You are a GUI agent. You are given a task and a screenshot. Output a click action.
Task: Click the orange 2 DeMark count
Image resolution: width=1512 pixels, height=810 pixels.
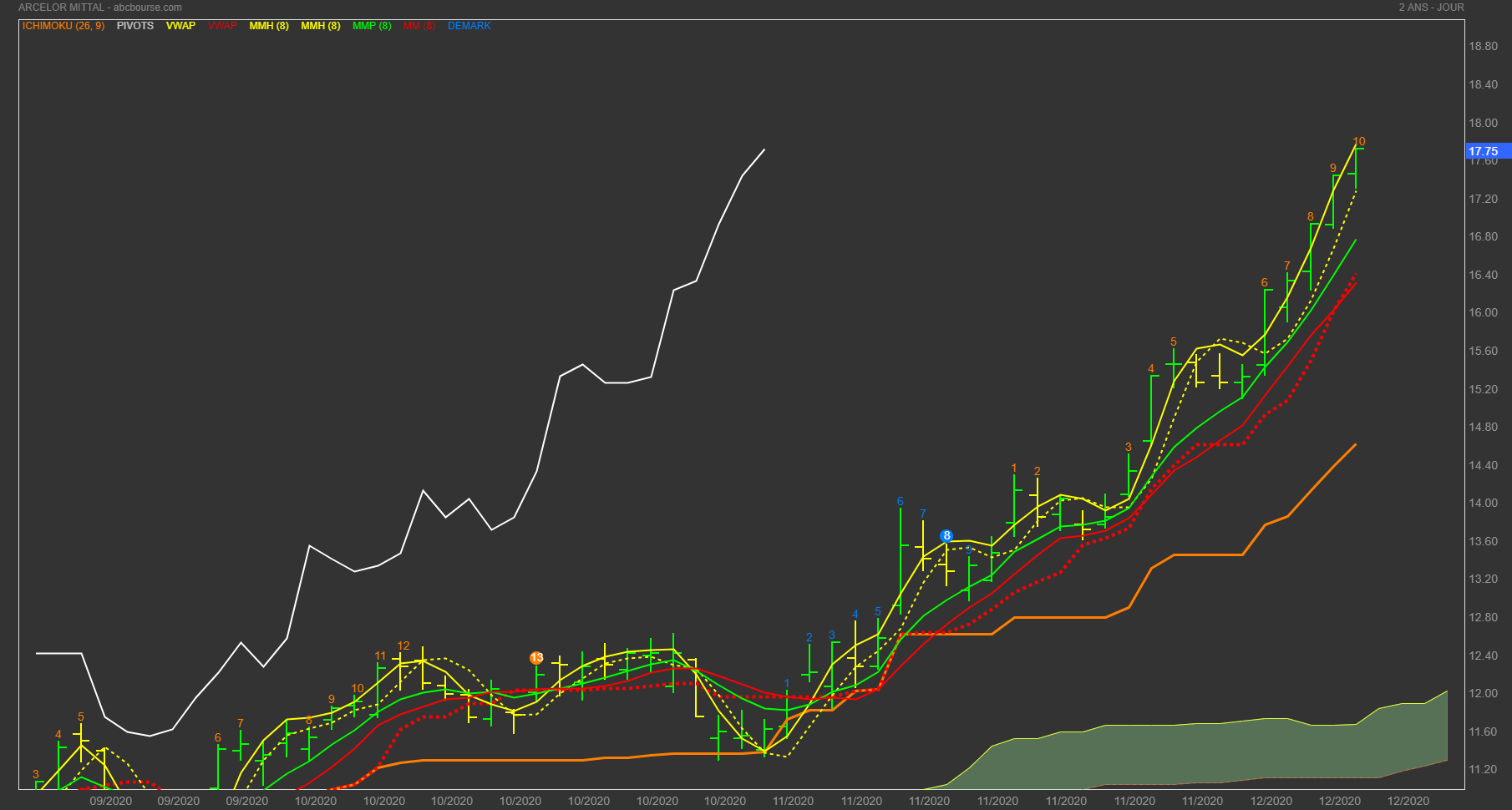1038,471
